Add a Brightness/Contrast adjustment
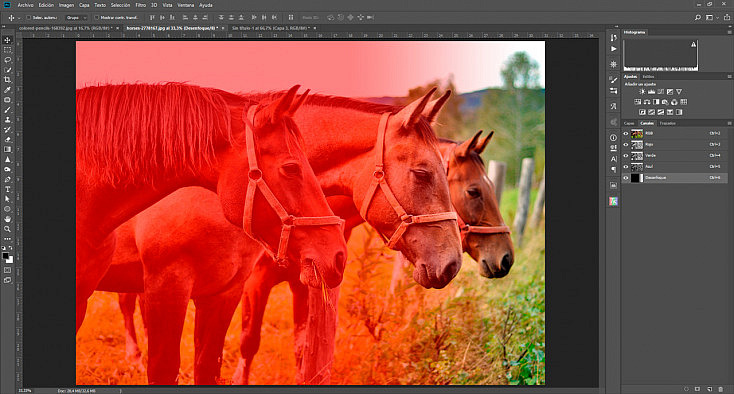 [642, 92]
